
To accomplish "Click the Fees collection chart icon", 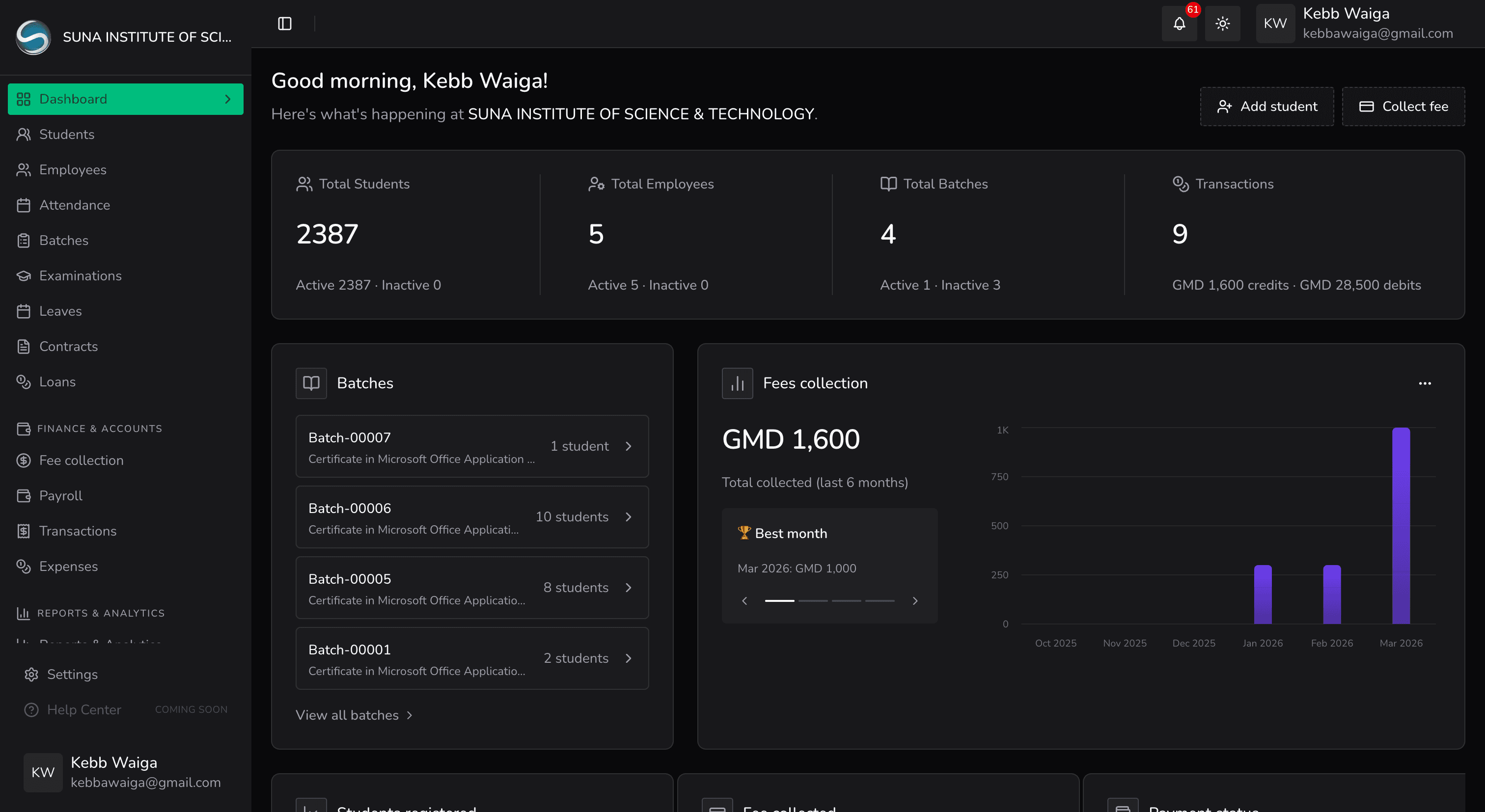I will pos(737,382).
